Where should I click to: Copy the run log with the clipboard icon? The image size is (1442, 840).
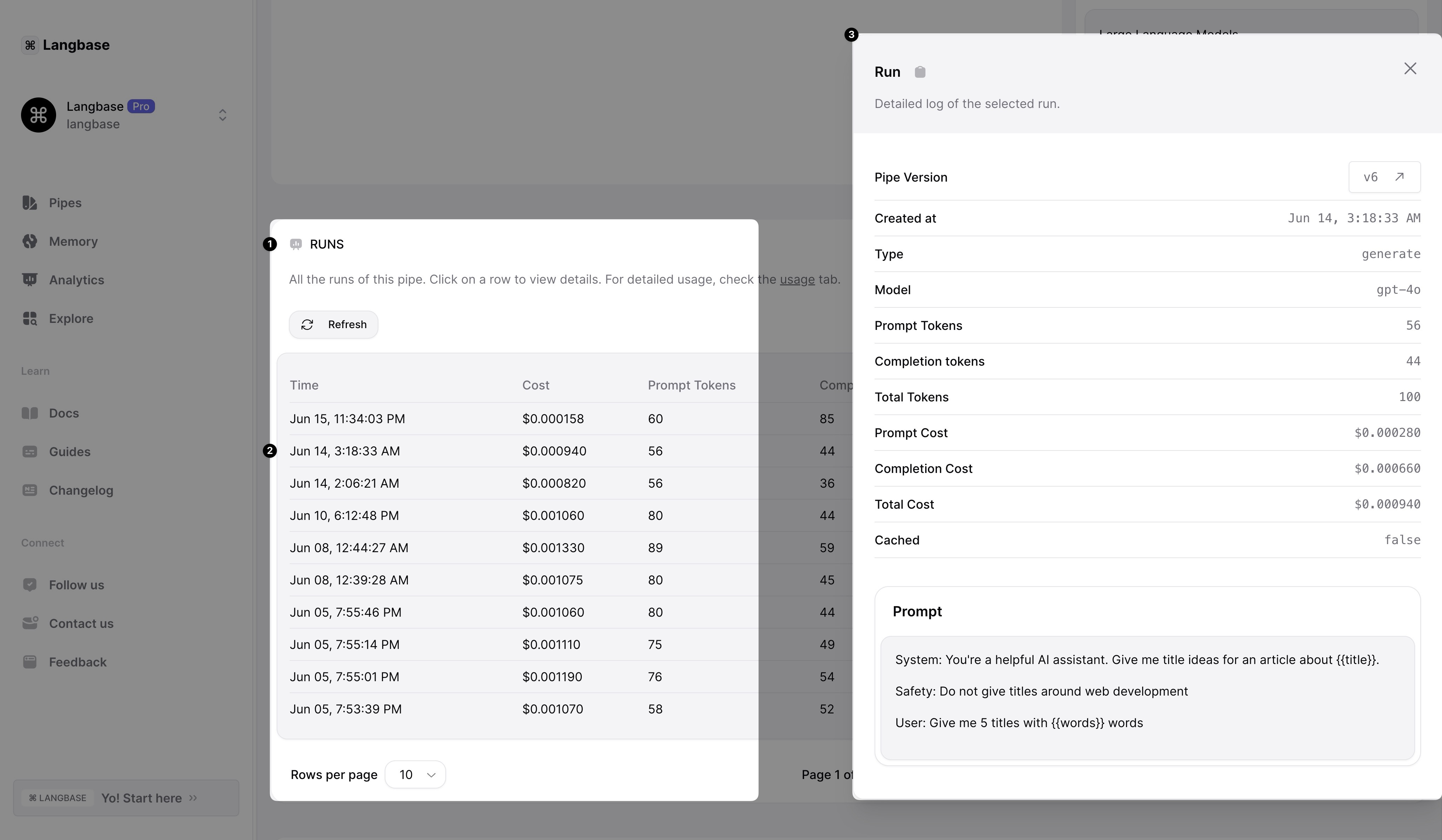coord(919,72)
